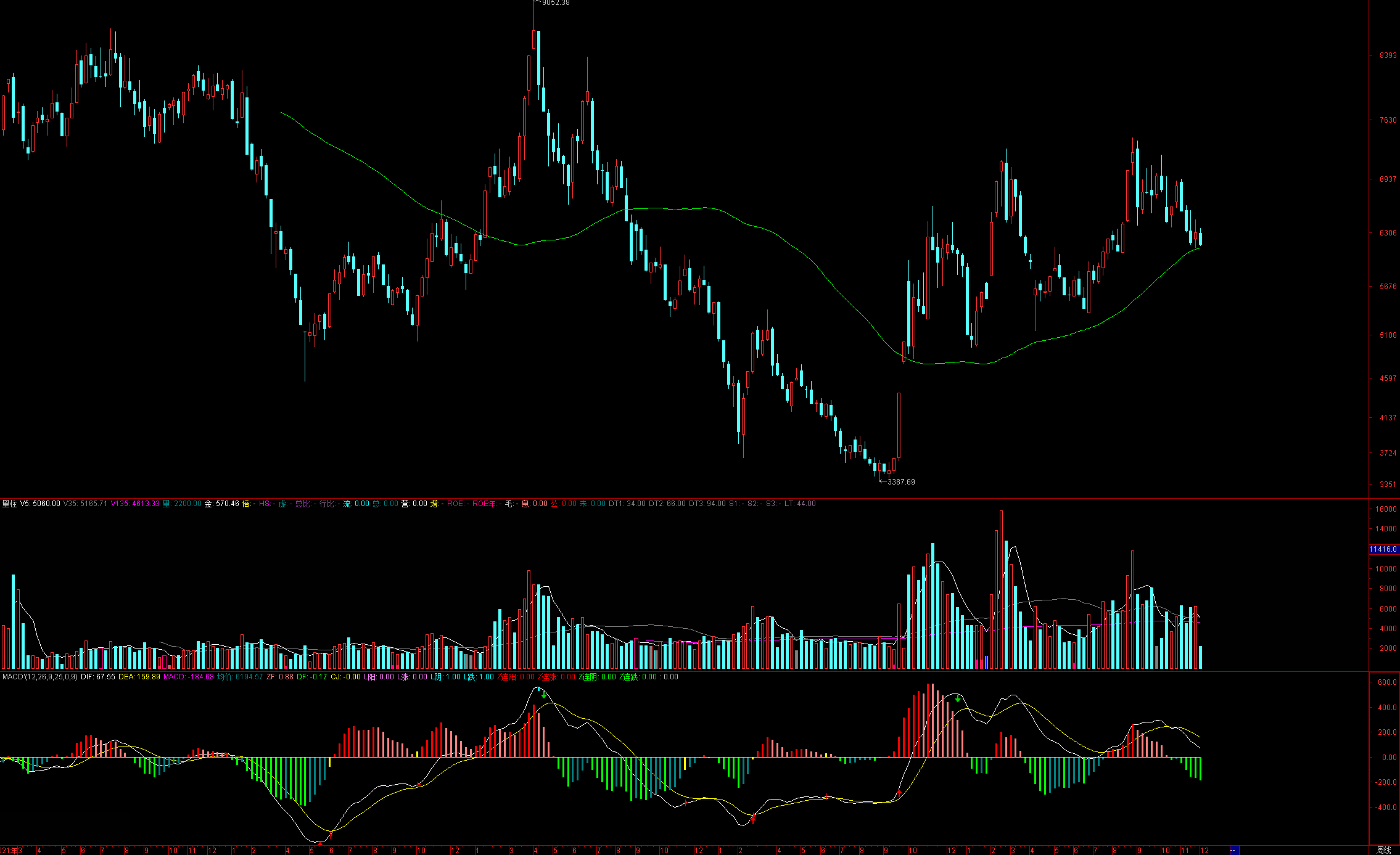This screenshot has height=855, width=1400.
Task: Click the 周线 period label
Action: (1383, 850)
